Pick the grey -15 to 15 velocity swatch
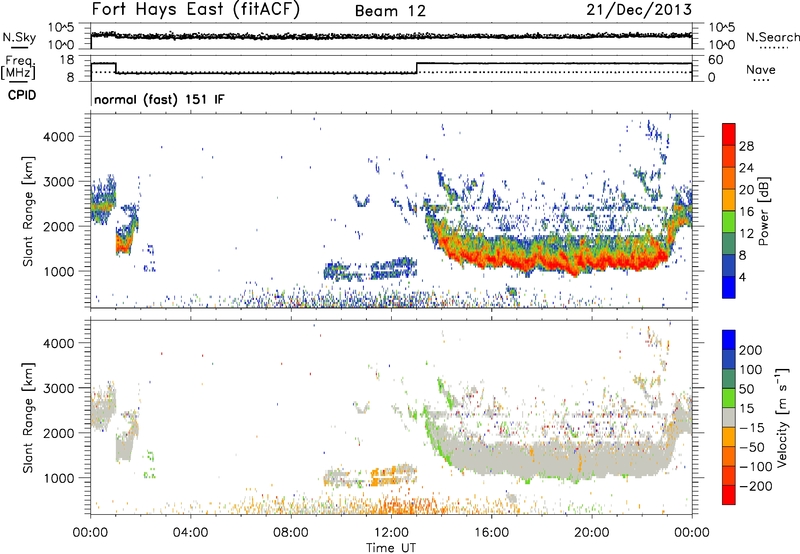Screen dimensions: 800x554 tap(729, 417)
